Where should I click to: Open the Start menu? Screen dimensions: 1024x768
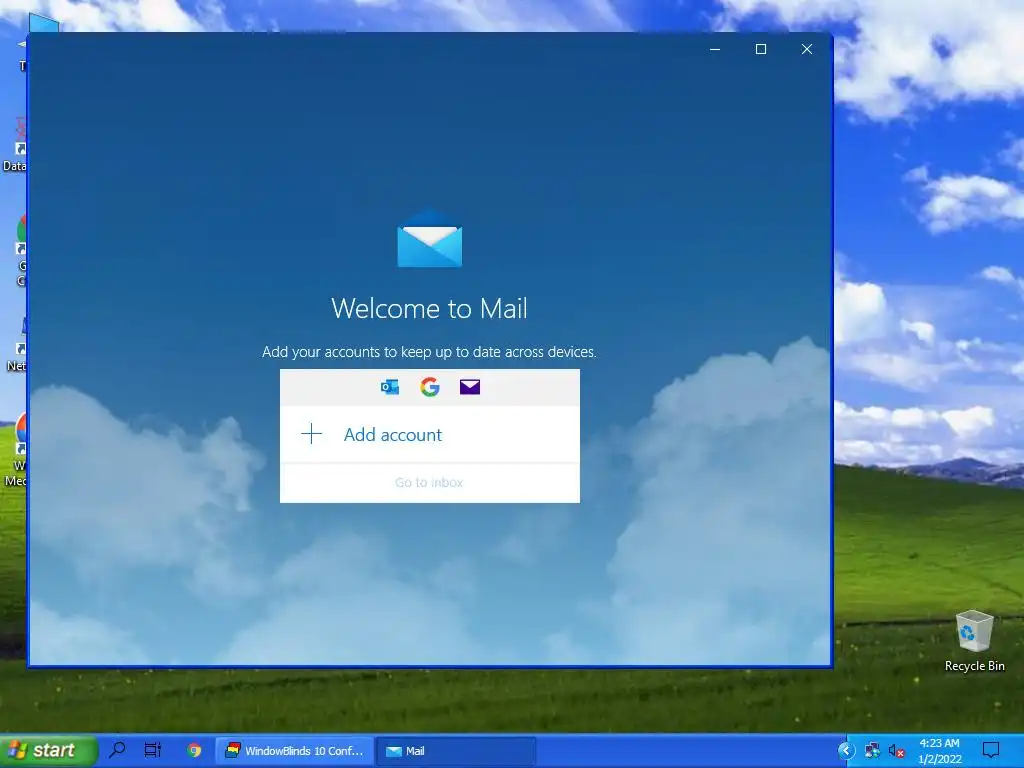[x=48, y=750]
